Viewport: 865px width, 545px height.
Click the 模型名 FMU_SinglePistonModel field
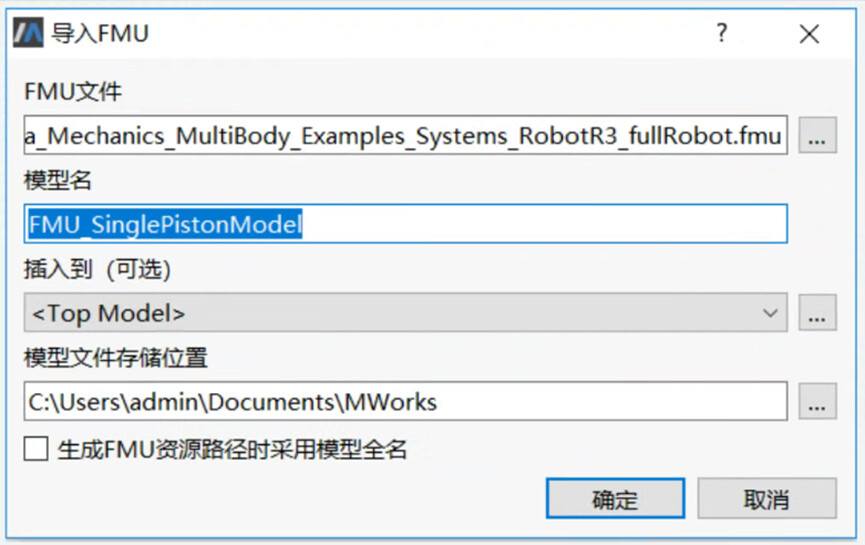click(405, 223)
